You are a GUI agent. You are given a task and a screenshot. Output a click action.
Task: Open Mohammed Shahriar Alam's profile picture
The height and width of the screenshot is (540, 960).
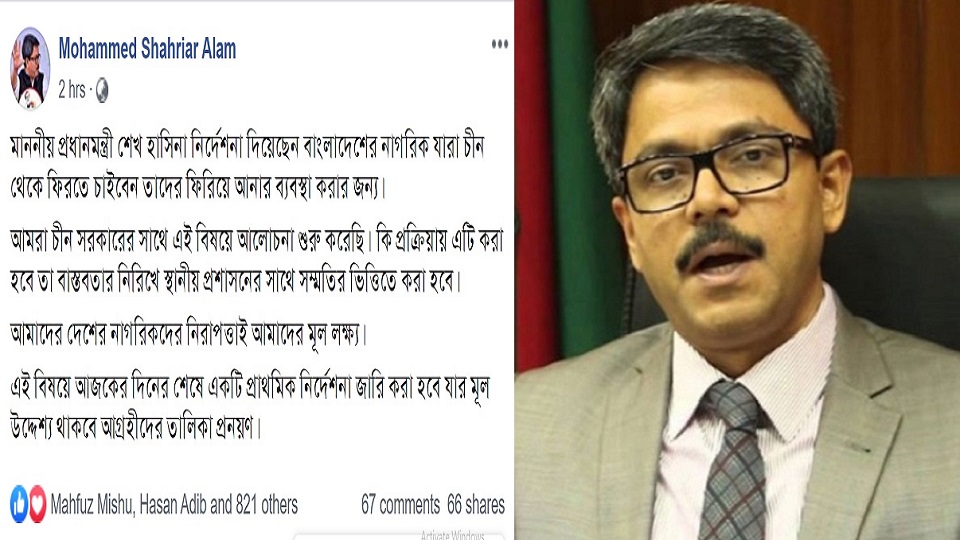30,68
